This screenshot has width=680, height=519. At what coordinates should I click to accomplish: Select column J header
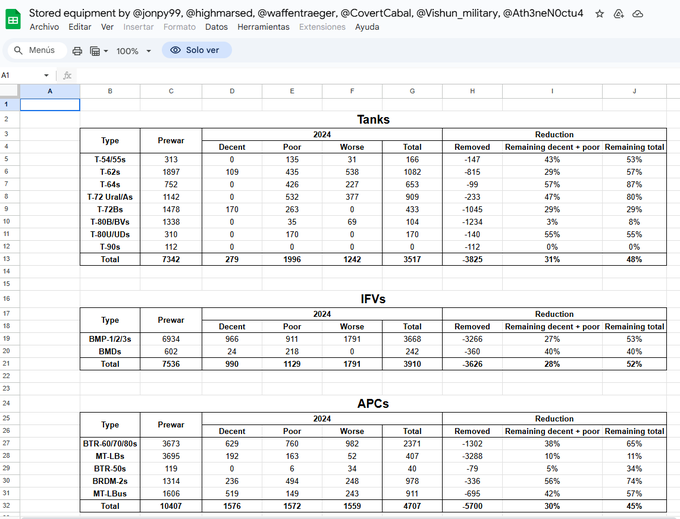click(634, 91)
